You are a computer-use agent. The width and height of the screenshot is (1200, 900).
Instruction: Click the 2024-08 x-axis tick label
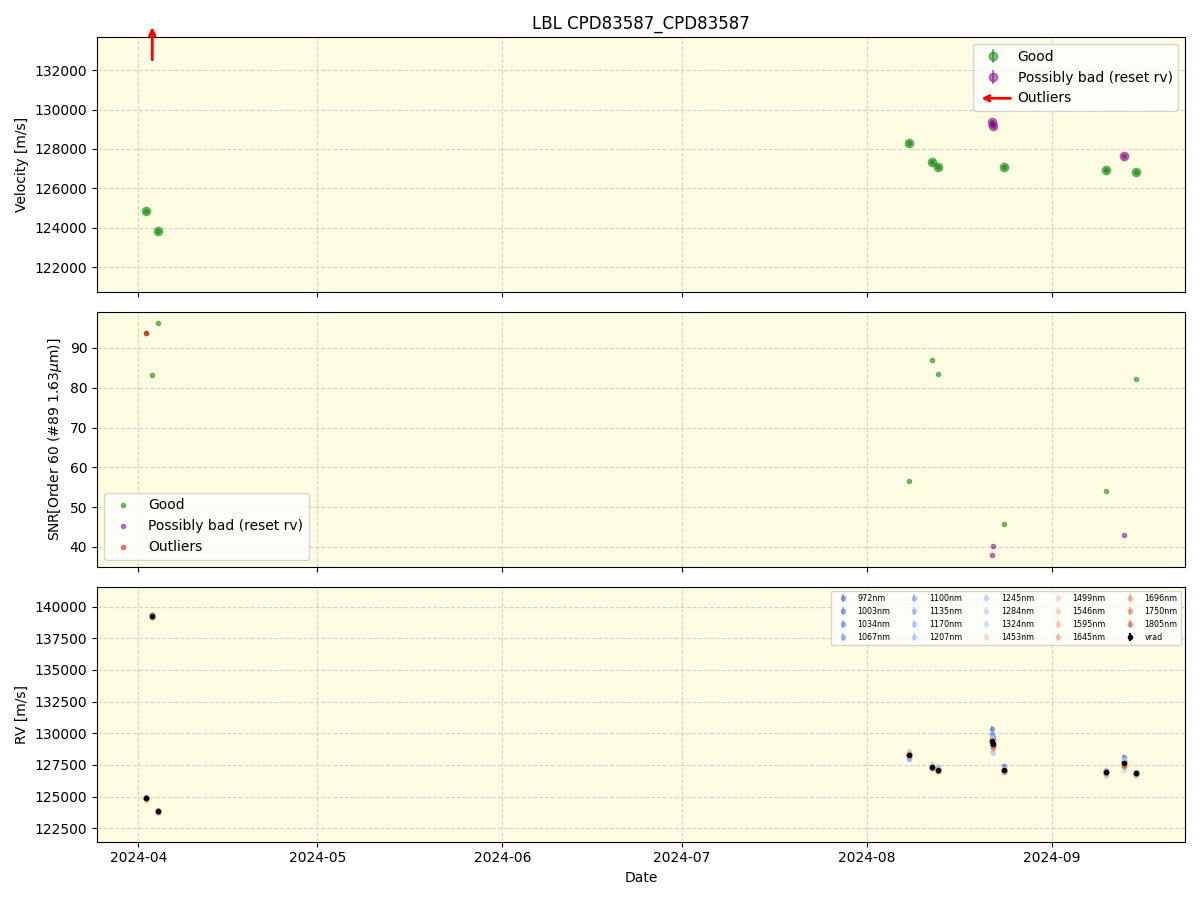[867, 857]
